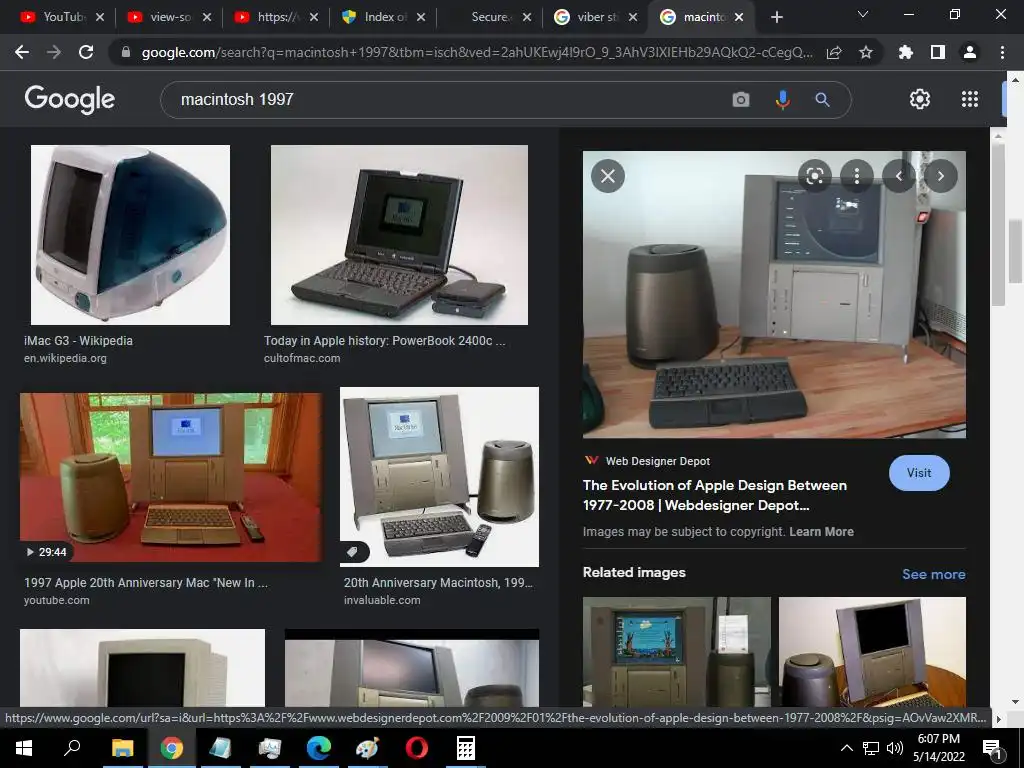Open Windows taskbar search
Screen dimensions: 1024x768
coord(71,748)
